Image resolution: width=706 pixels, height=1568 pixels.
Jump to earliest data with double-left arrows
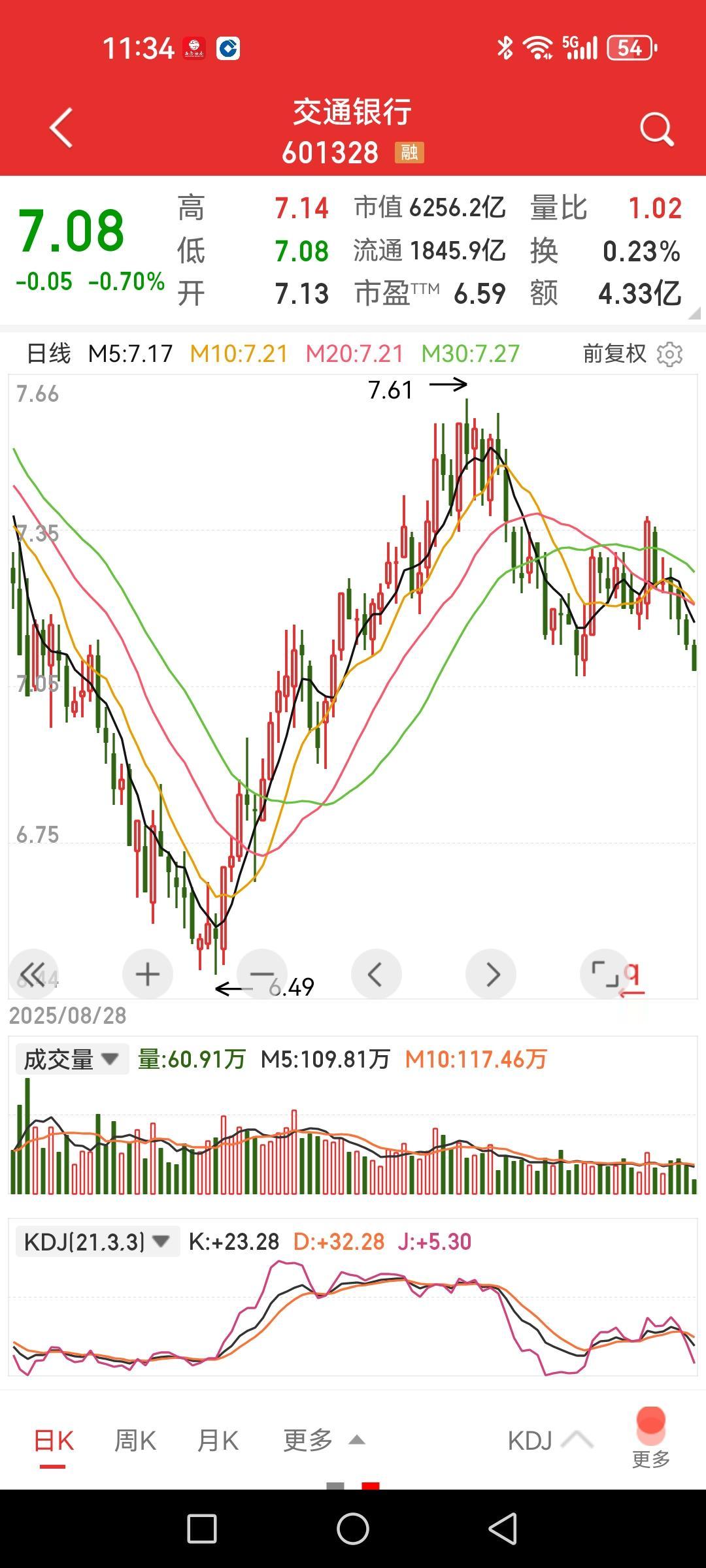[x=33, y=974]
